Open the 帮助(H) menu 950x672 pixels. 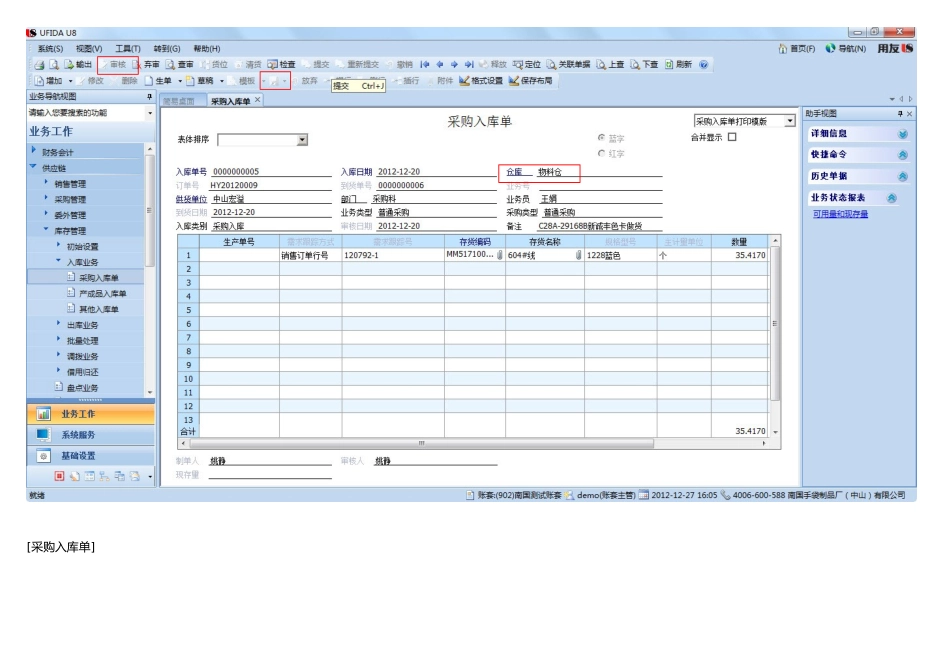(207, 48)
